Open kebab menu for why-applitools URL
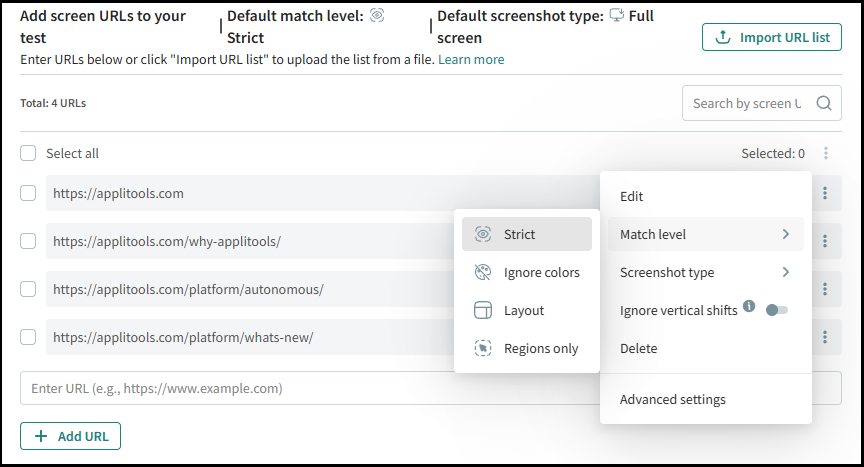 [825, 241]
